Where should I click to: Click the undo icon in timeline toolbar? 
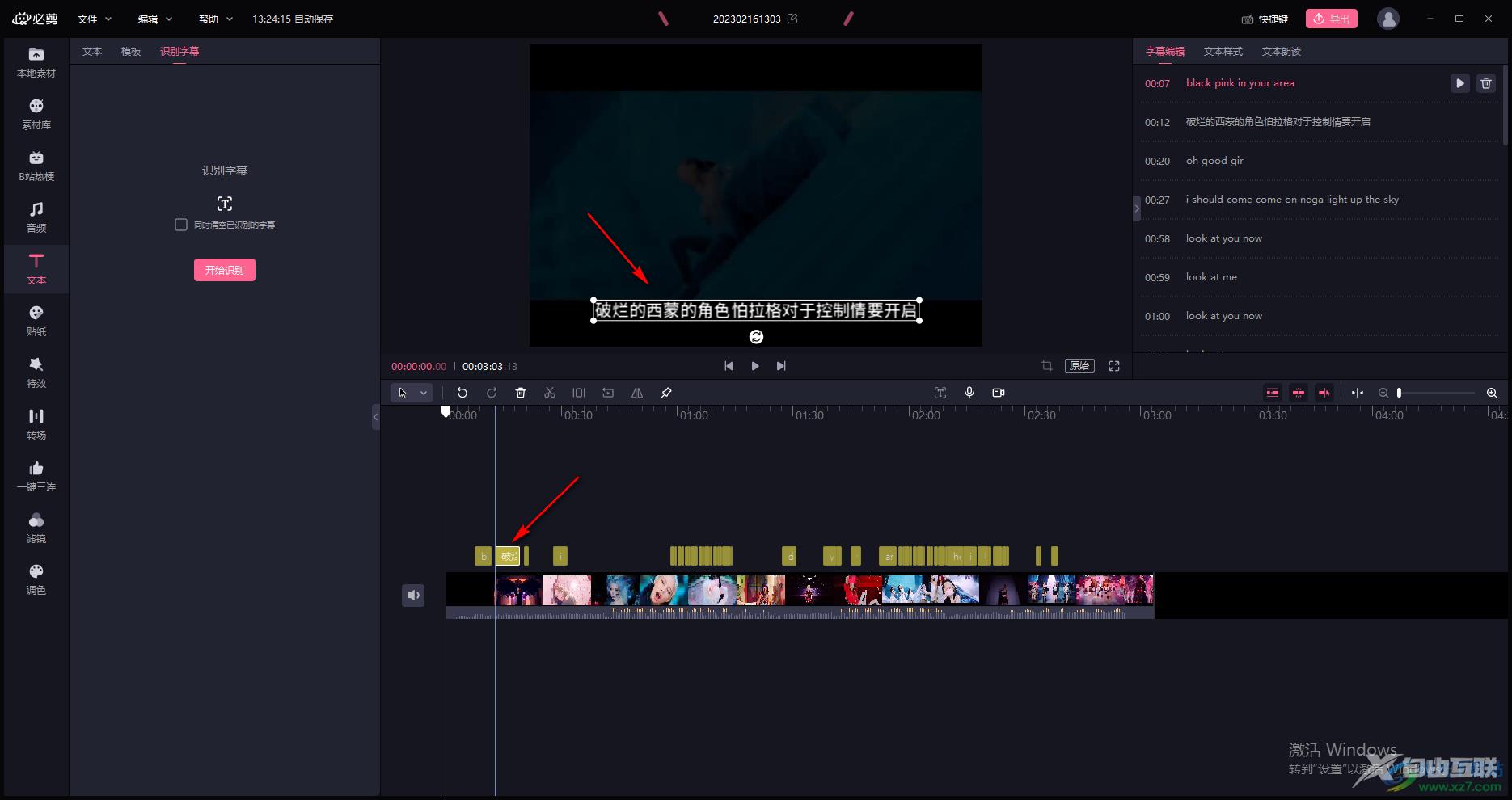(x=462, y=393)
